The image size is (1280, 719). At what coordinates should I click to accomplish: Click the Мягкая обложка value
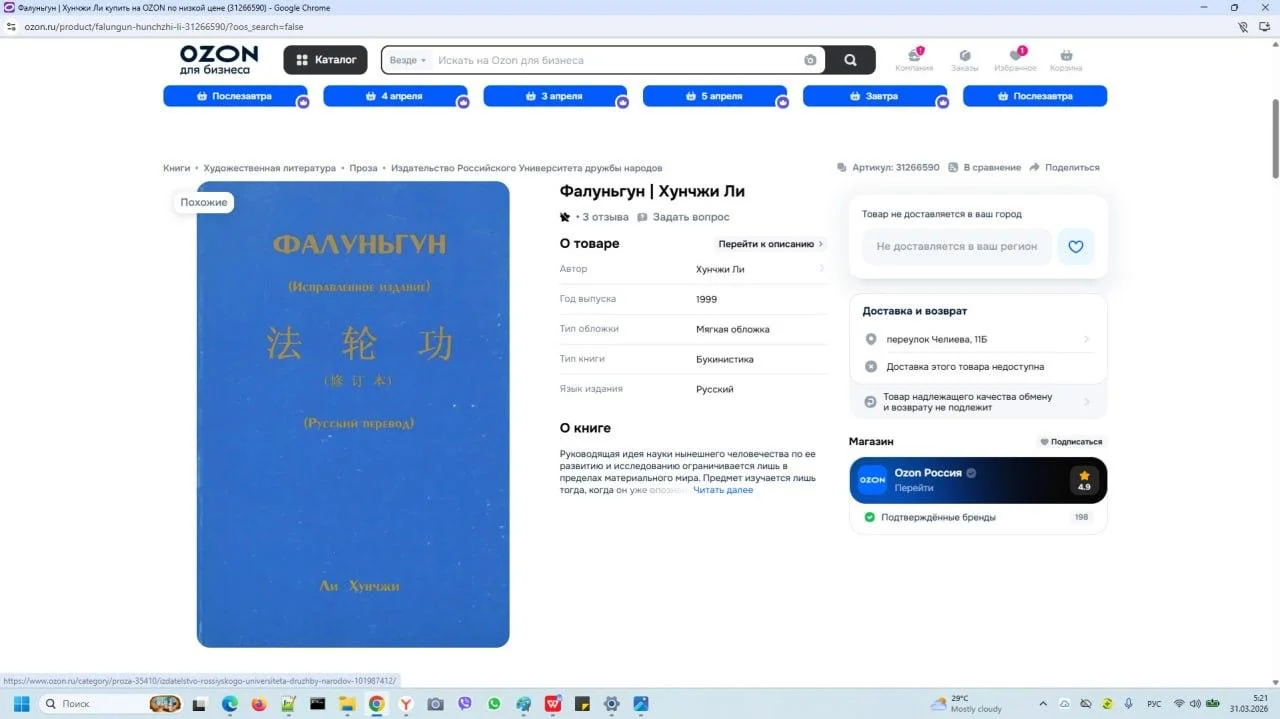click(x=733, y=329)
